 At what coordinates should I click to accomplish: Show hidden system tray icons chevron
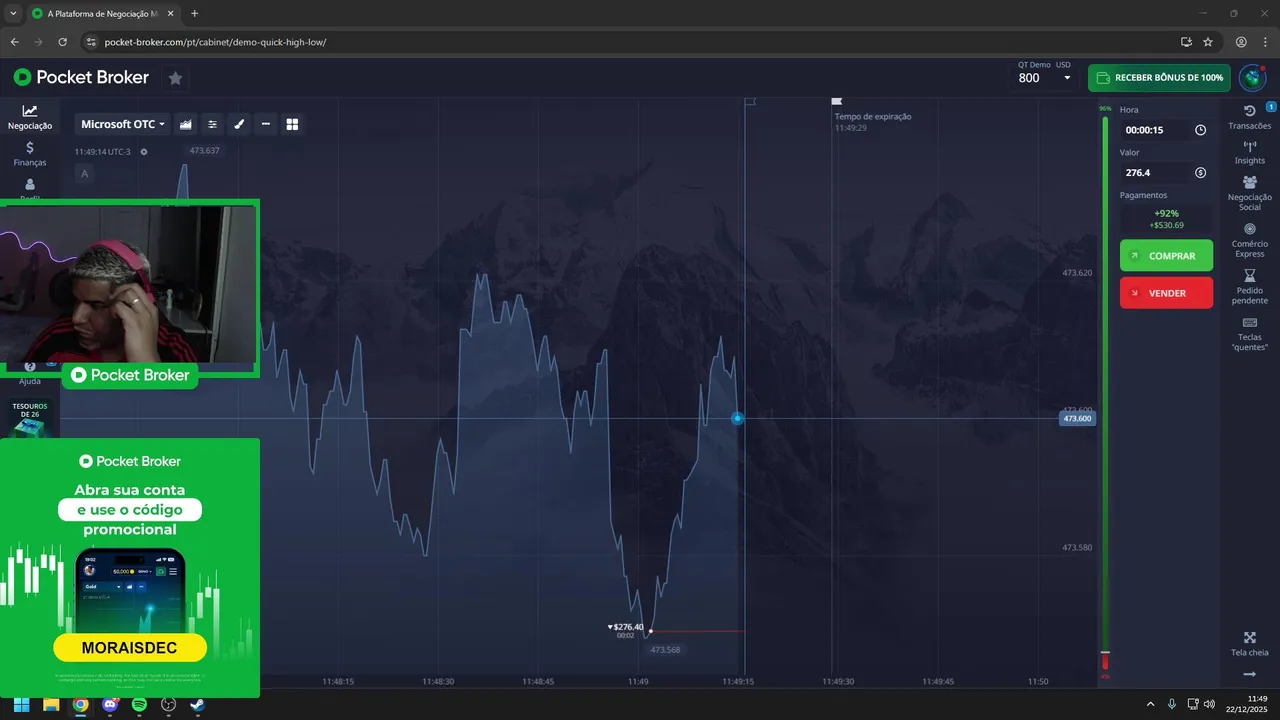(x=1150, y=704)
